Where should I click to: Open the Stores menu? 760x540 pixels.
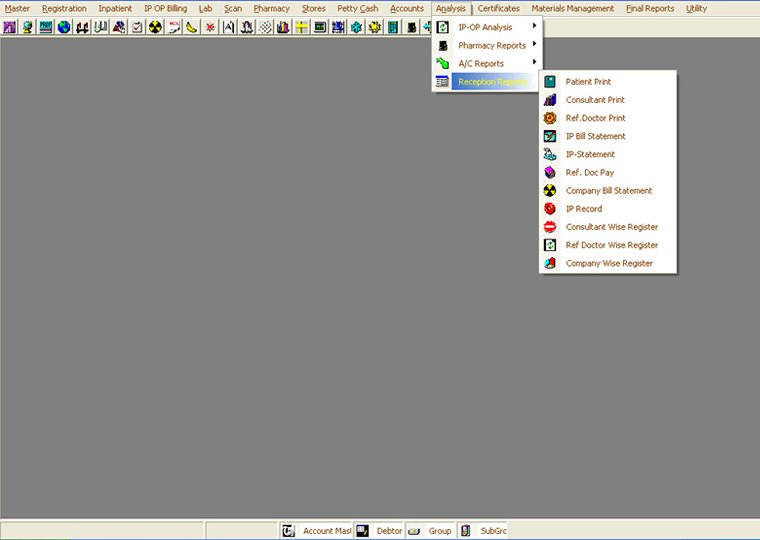click(314, 8)
